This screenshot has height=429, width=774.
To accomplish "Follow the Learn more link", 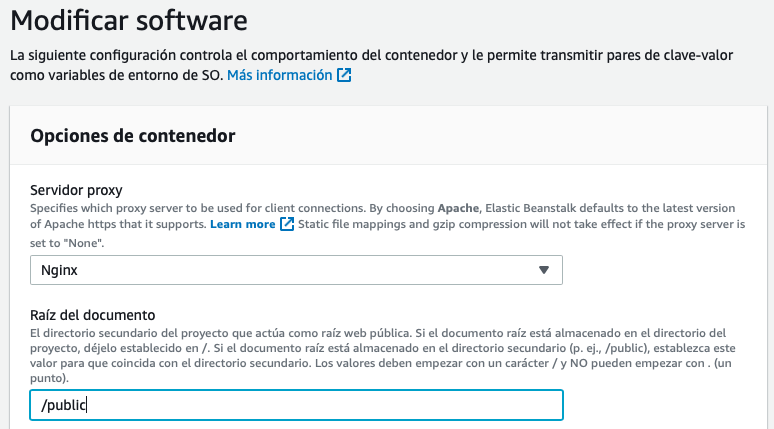I will pos(242,224).
